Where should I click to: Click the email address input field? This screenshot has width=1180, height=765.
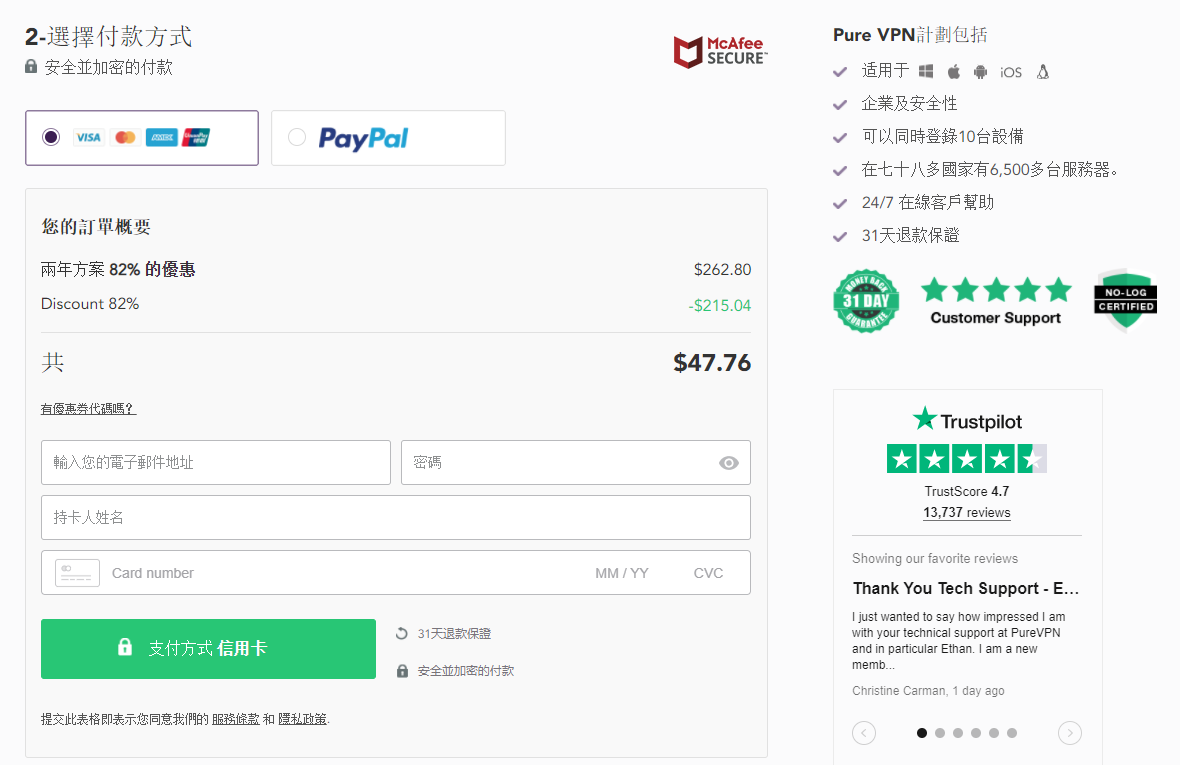tap(216, 463)
